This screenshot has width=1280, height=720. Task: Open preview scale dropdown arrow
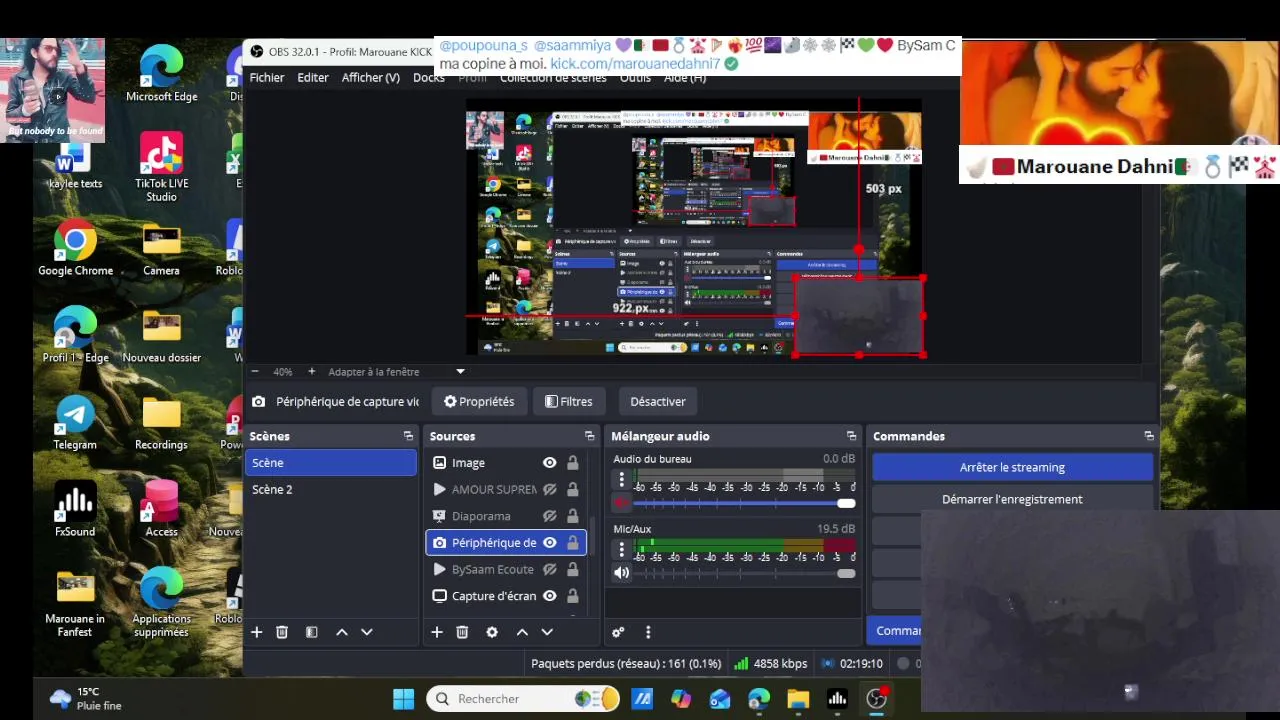click(x=460, y=371)
